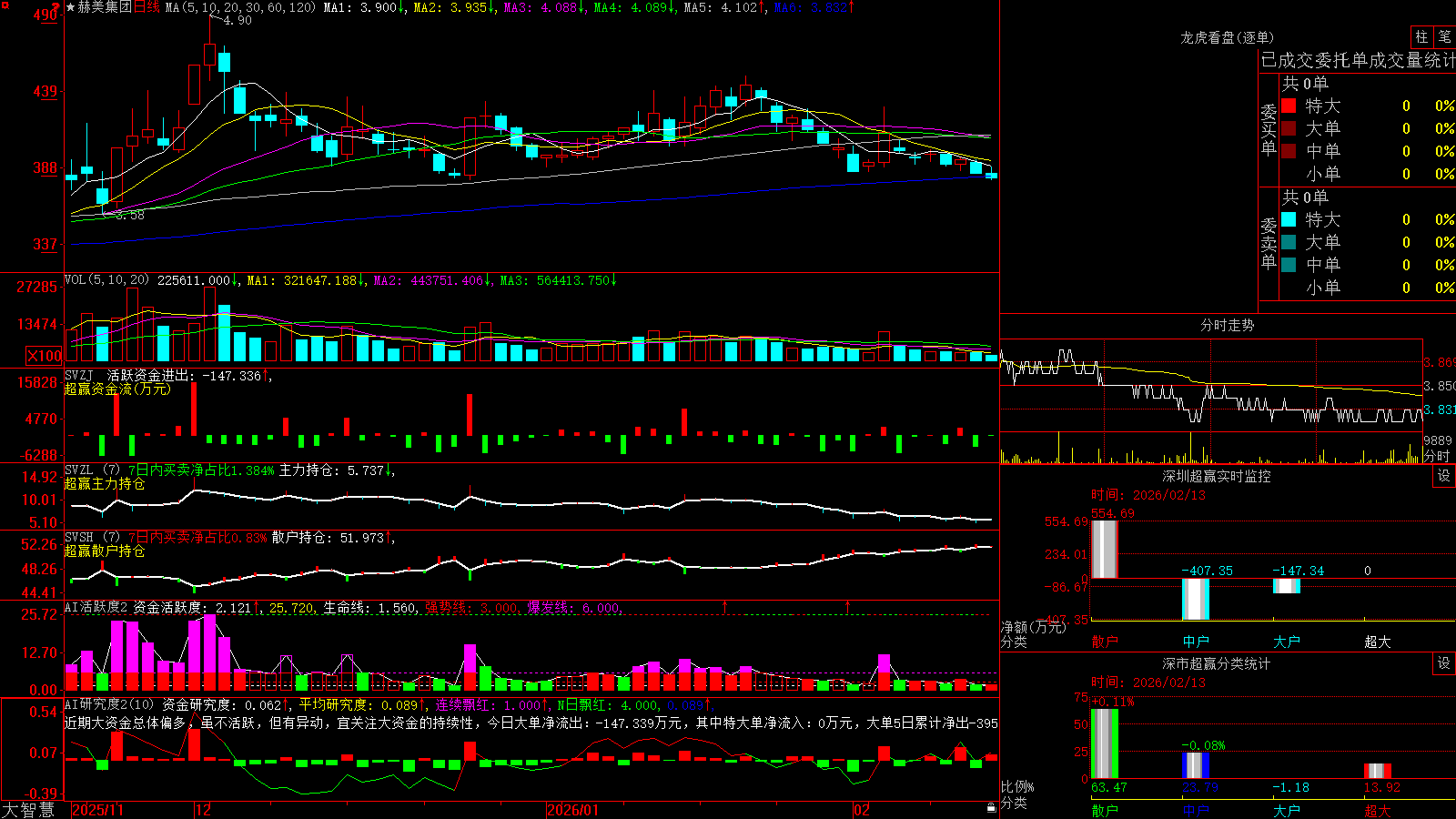Click the 超赢散户持仓 label
The height and width of the screenshot is (819, 1456).
click(x=105, y=551)
